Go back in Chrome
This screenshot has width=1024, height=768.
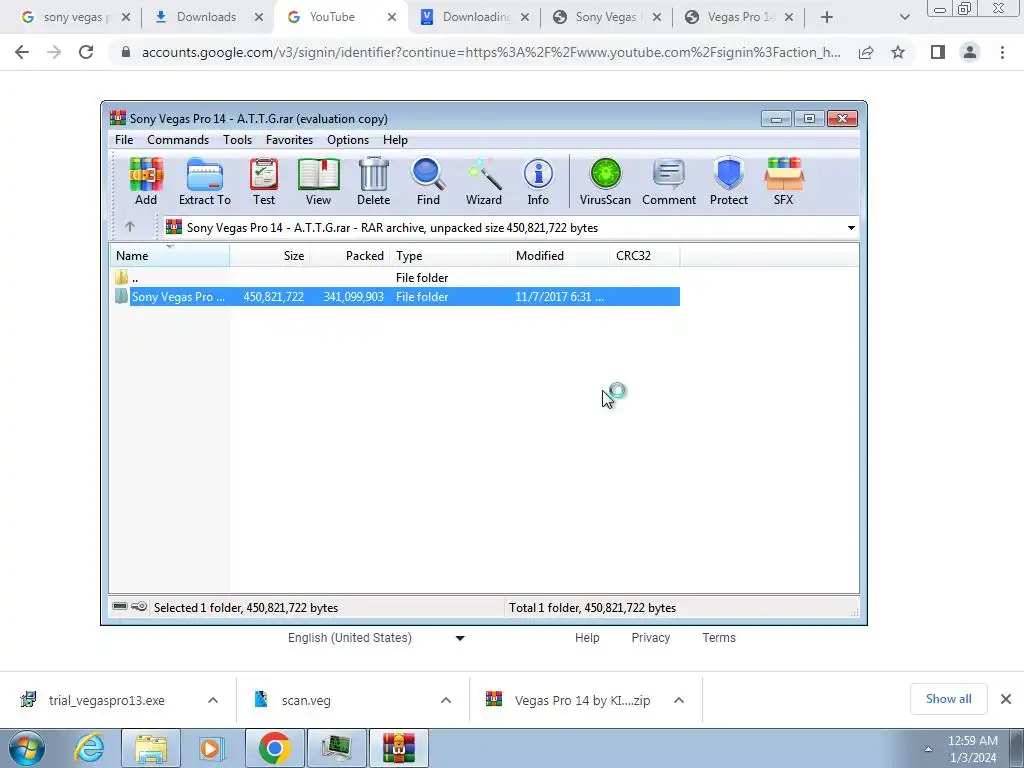22,52
